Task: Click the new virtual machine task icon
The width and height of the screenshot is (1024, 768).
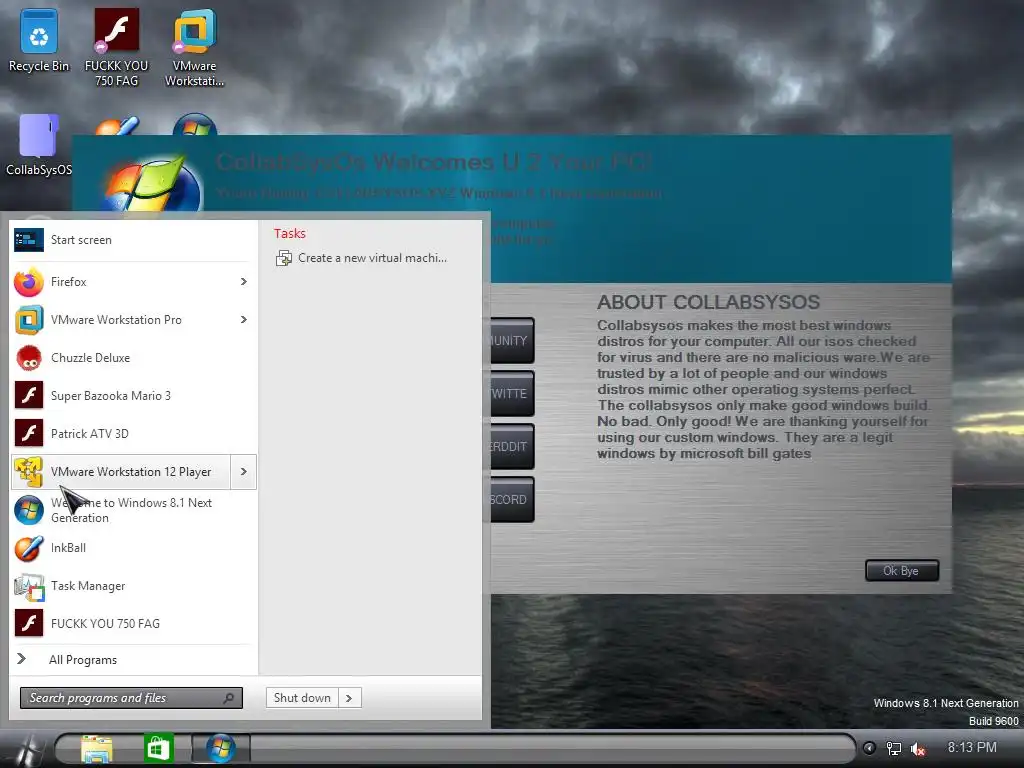Action: coord(283,259)
